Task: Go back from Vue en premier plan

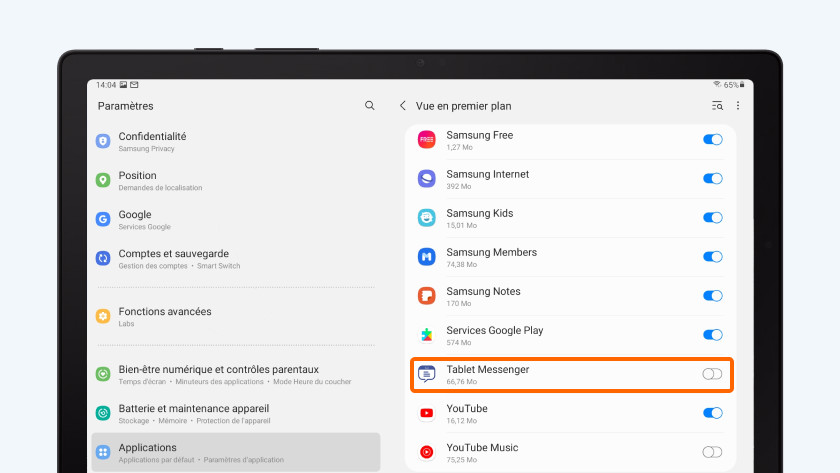Action: [x=403, y=106]
